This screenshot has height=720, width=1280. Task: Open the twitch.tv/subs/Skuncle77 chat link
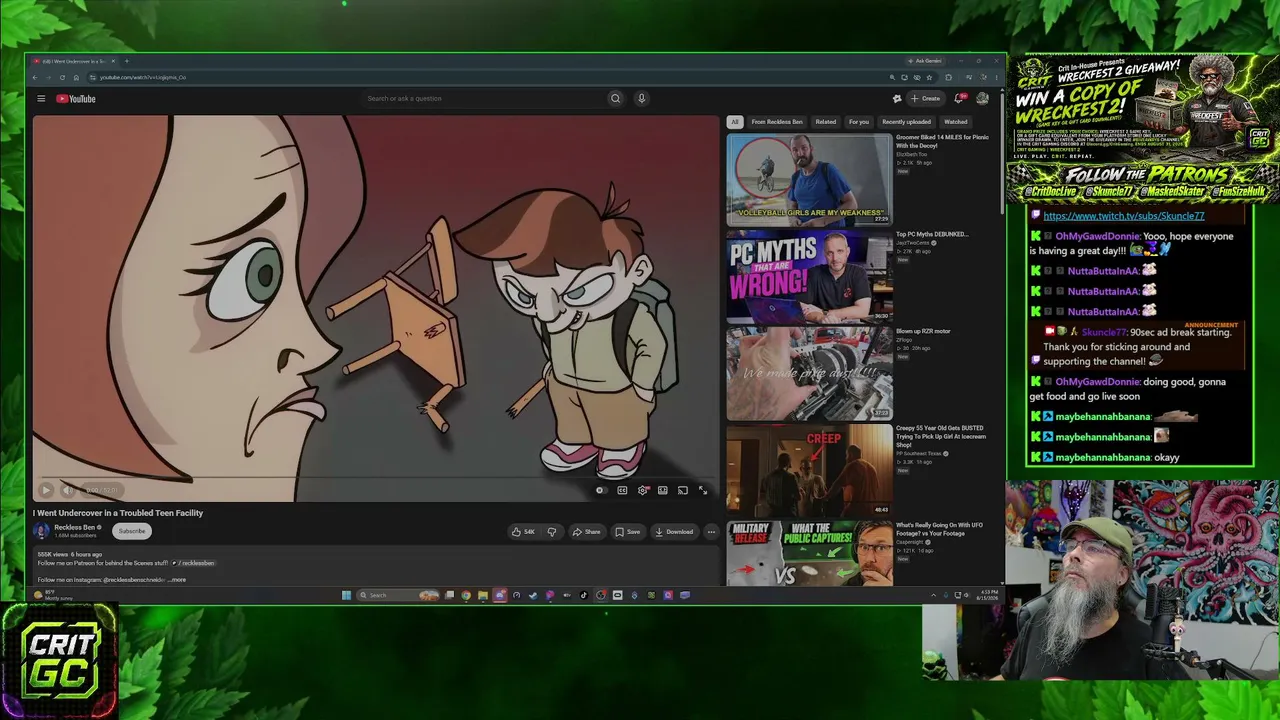coord(1124,216)
